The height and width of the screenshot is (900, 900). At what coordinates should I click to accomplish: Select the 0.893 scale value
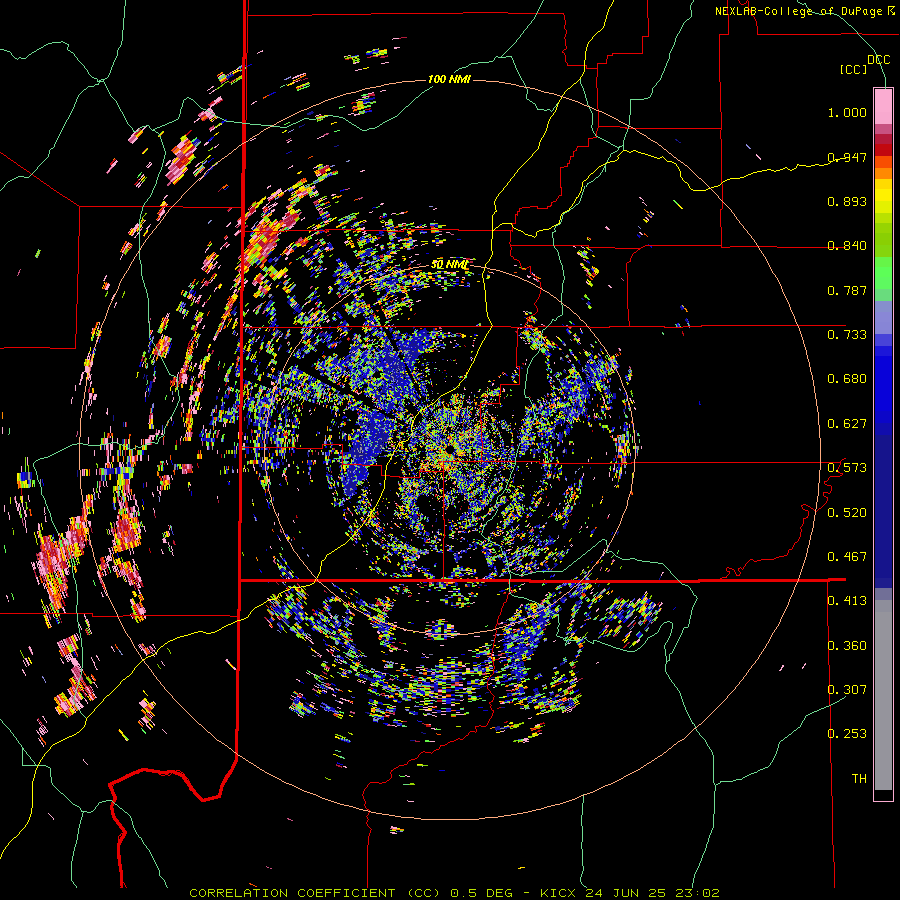coord(847,201)
